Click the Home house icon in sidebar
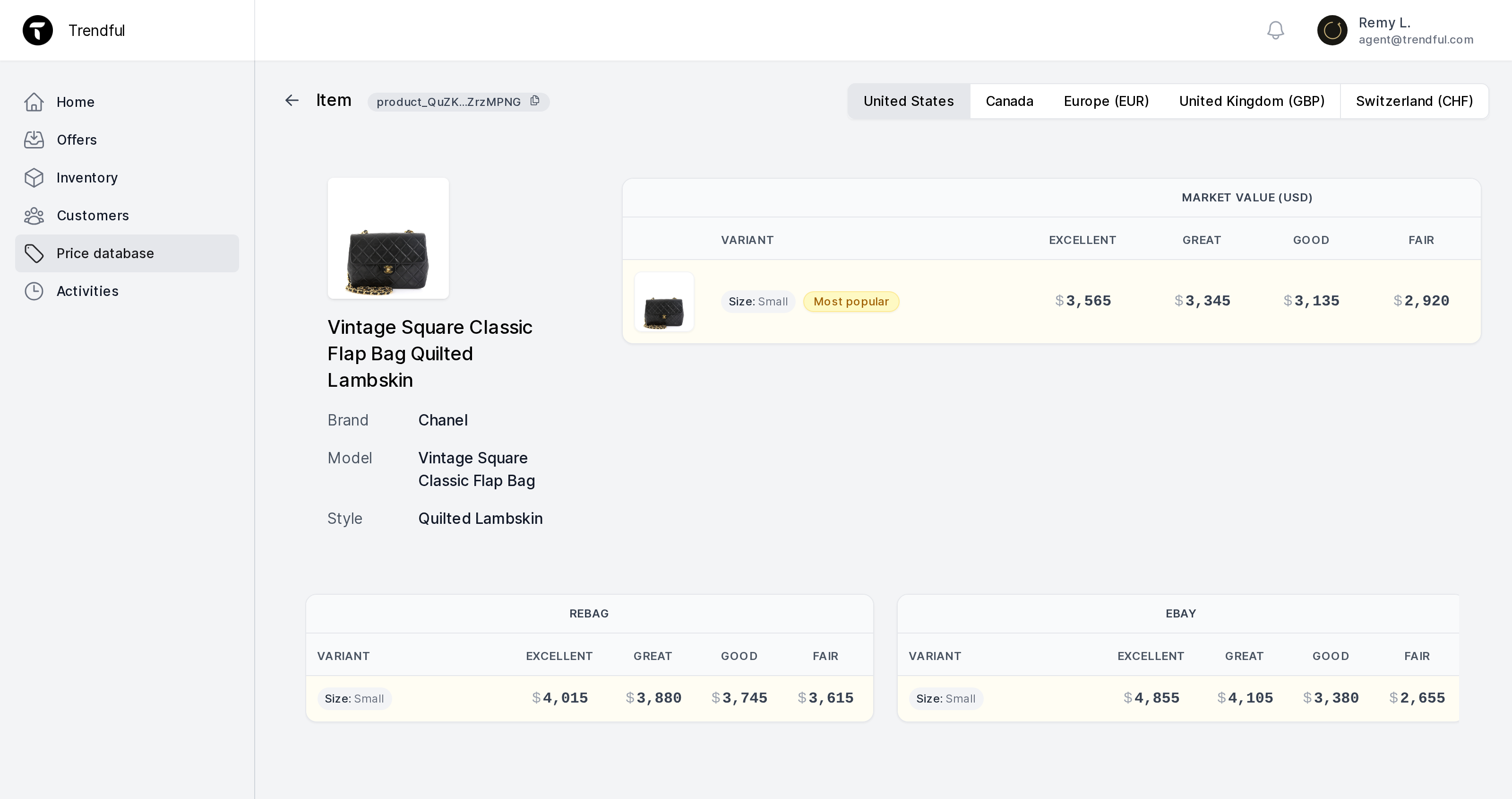The height and width of the screenshot is (799, 1512). 34,102
